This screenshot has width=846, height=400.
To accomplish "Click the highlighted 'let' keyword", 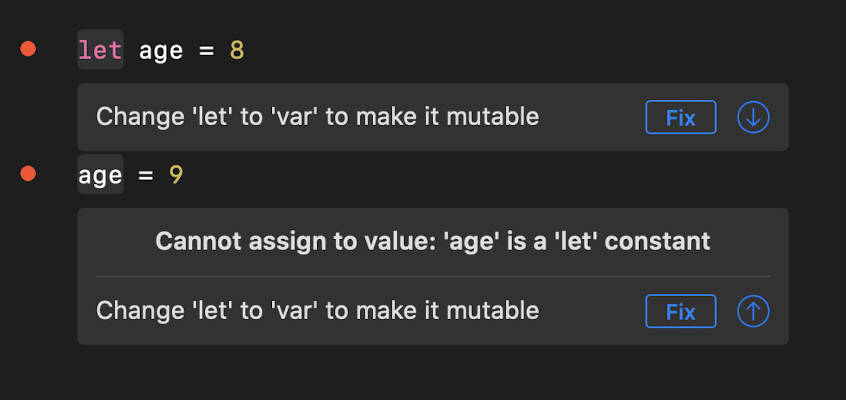I will click(100, 50).
